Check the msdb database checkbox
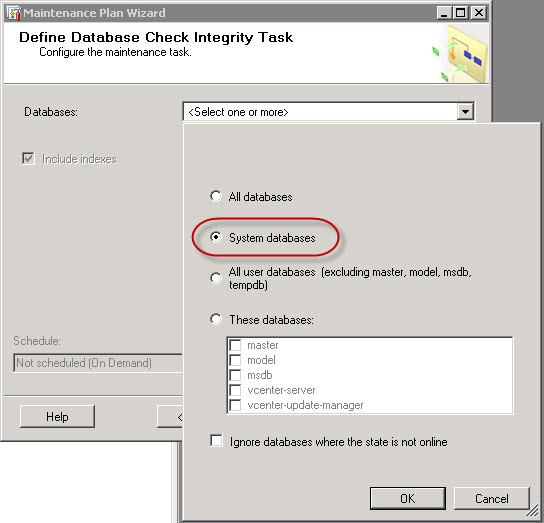The image size is (544, 523). (x=235, y=375)
